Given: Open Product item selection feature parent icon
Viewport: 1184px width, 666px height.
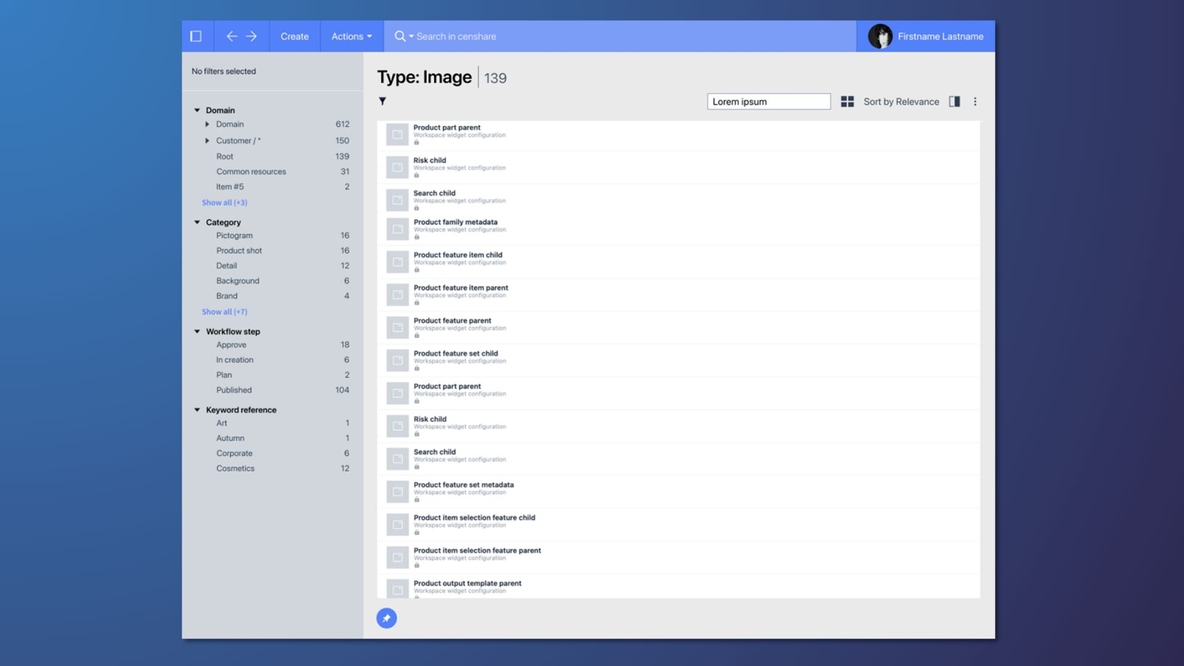Looking at the screenshot, I should point(397,557).
